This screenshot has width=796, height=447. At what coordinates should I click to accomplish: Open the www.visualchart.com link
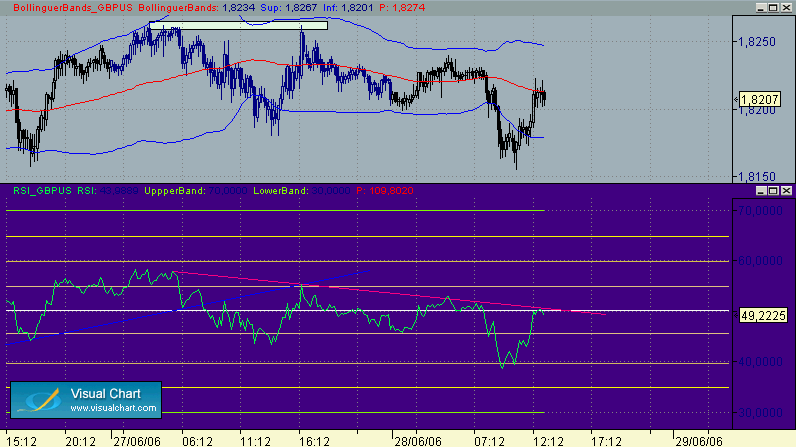tap(113, 408)
